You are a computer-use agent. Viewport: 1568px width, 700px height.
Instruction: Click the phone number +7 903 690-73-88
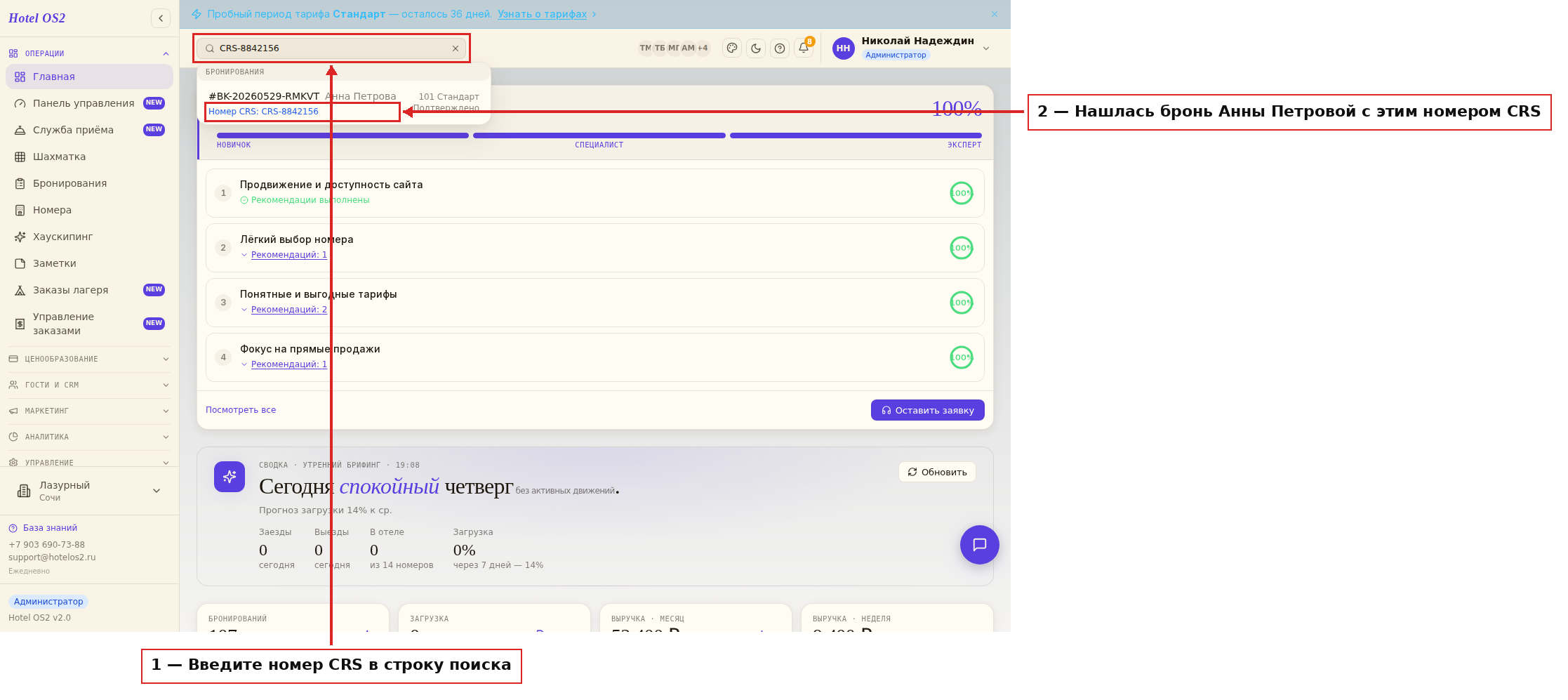(x=46, y=545)
